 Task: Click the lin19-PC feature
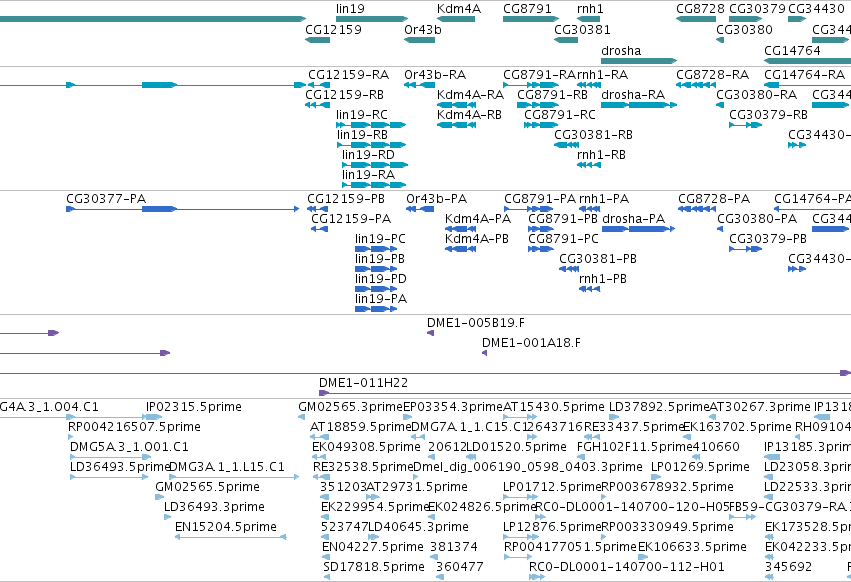click(376, 249)
